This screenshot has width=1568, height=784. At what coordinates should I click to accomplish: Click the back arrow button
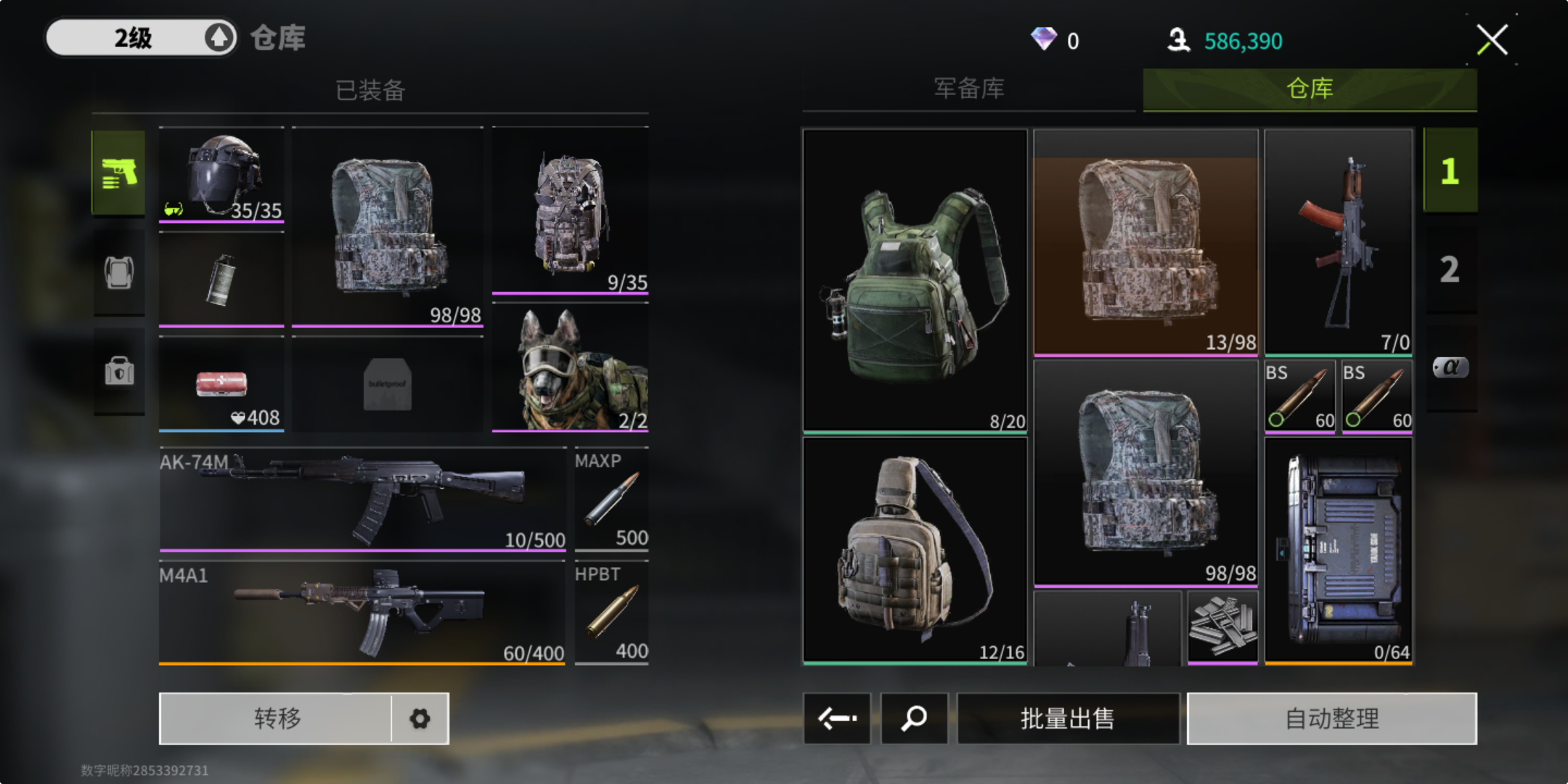[x=836, y=718]
